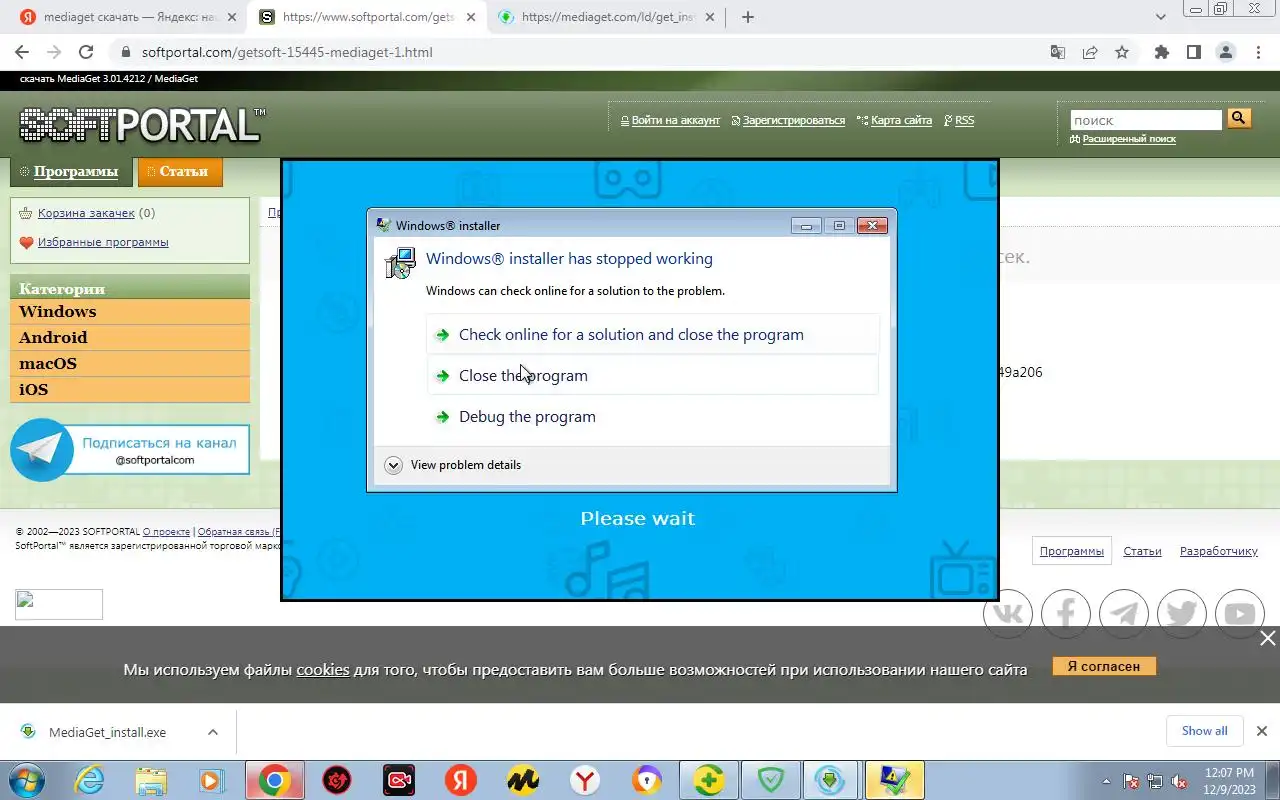
Task: Click the Telegram 'Подписаться на канал' banner
Action: pyautogui.click(x=130, y=450)
